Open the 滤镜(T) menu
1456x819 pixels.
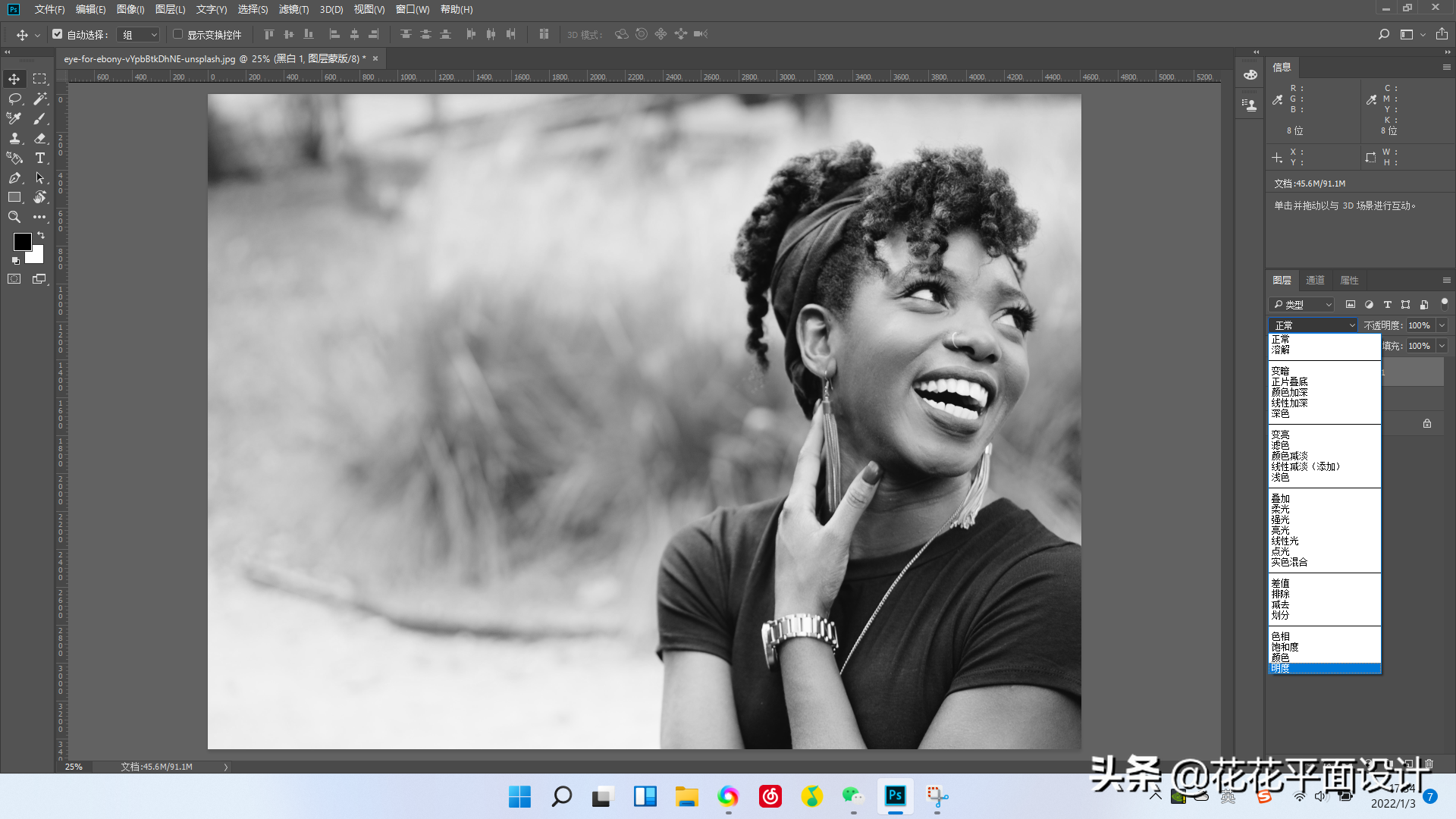click(293, 9)
